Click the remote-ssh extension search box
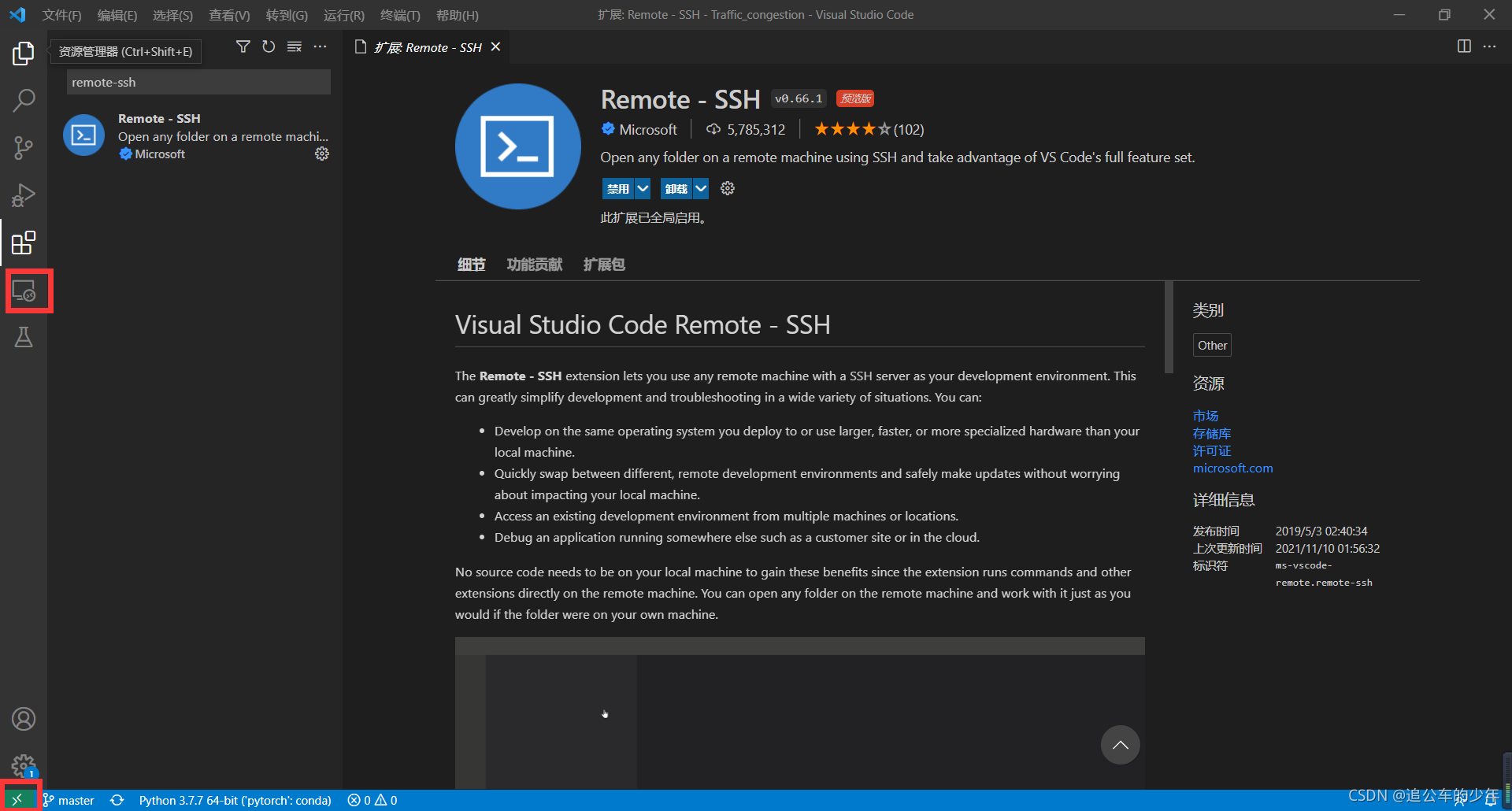The height and width of the screenshot is (811, 1512). pyautogui.click(x=198, y=82)
